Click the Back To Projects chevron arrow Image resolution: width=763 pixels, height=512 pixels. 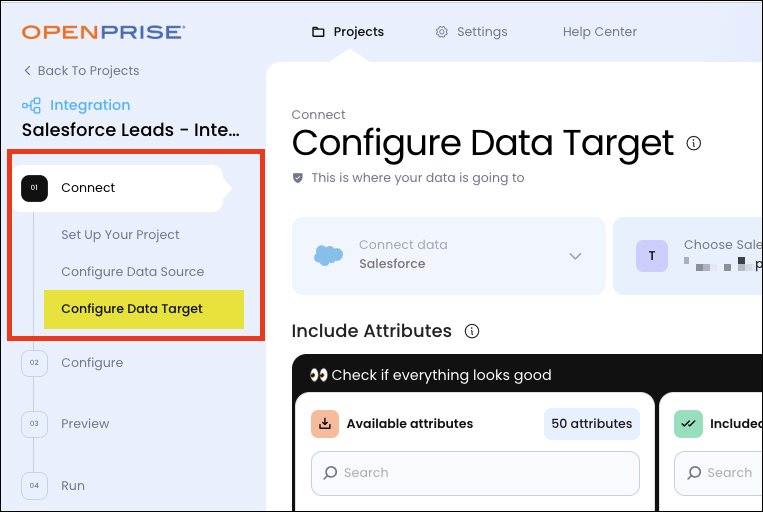(x=27, y=71)
